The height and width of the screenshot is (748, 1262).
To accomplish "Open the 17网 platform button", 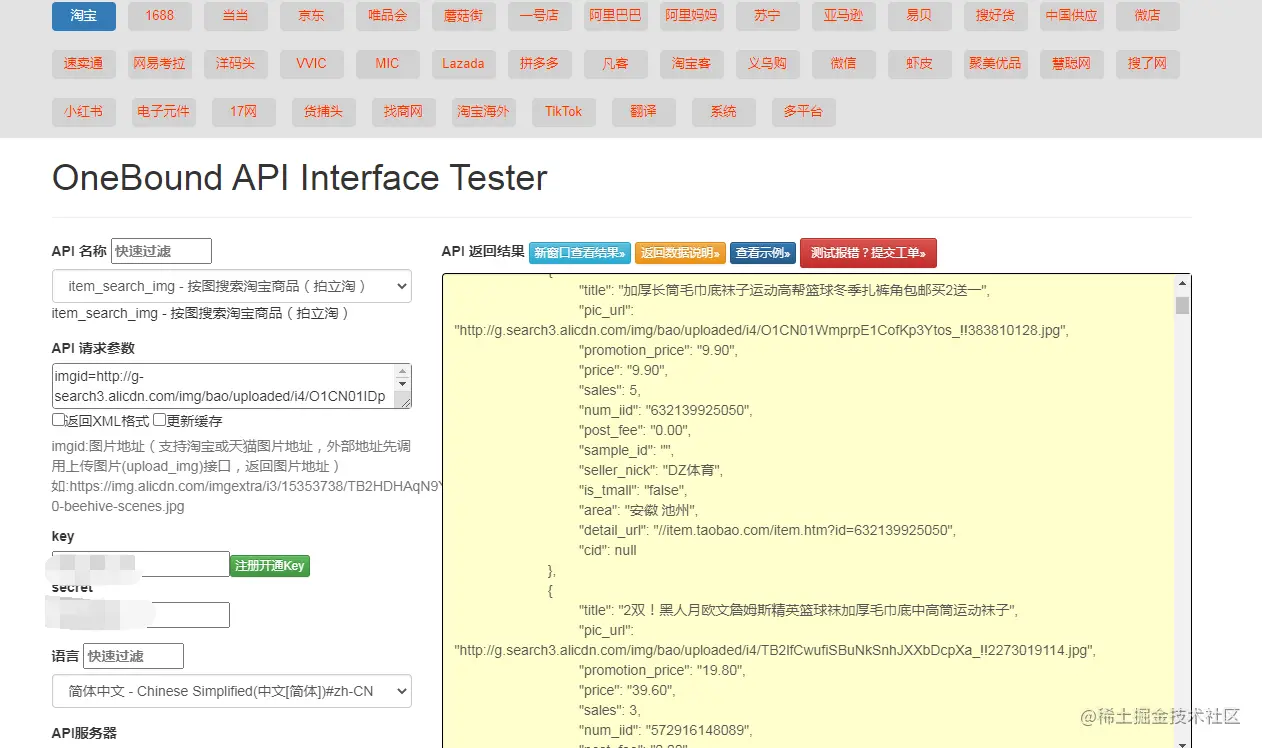I will pyautogui.click(x=244, y=112).
